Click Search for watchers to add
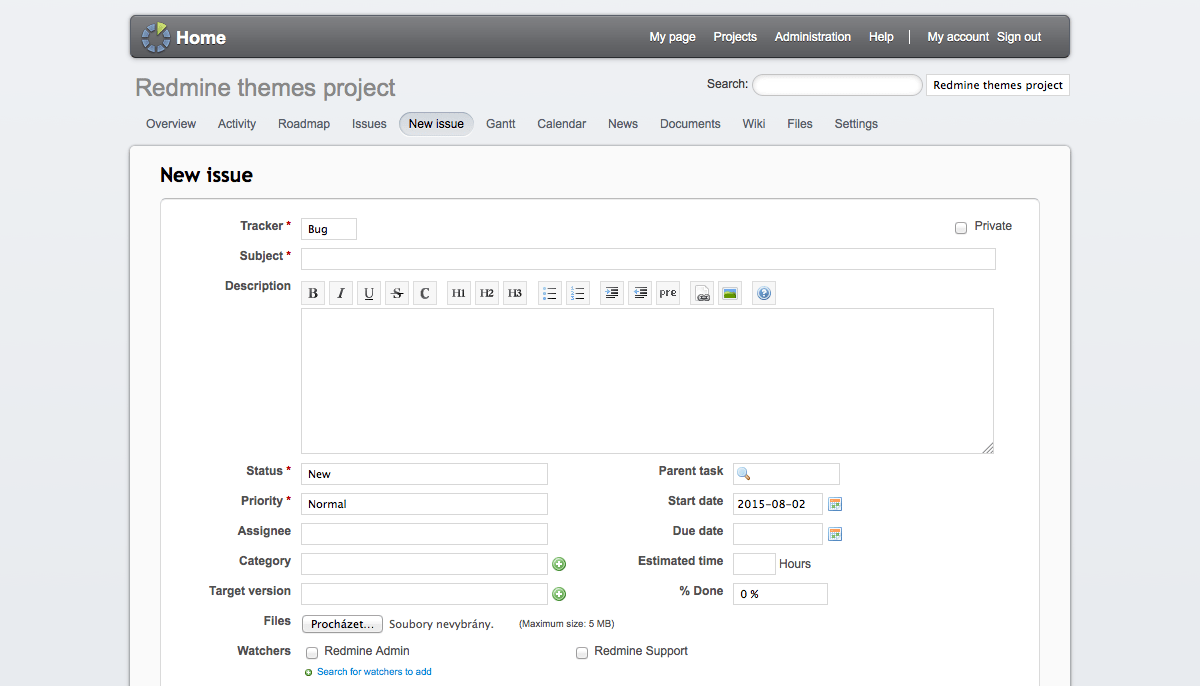The height and width of the screenshot is (686, 1200). pyautogui.click(x=374, y=672)
